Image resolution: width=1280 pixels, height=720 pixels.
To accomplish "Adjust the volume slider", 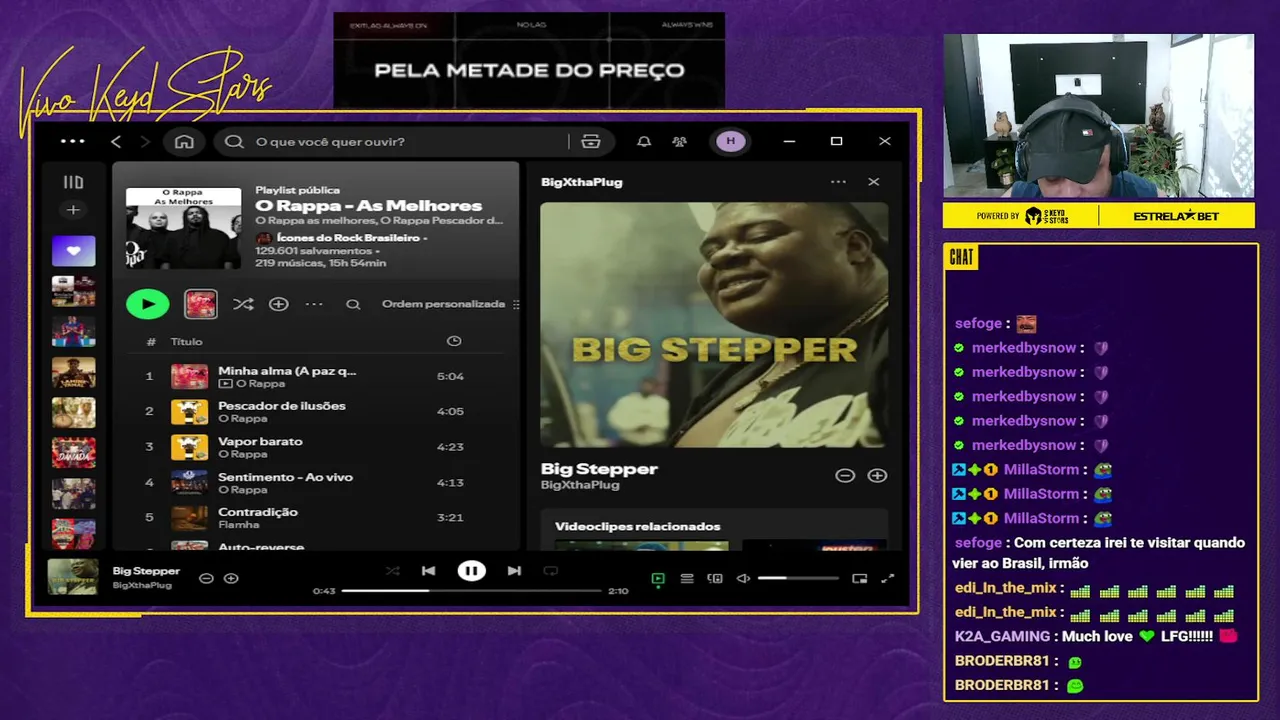I will click(798, 579).
